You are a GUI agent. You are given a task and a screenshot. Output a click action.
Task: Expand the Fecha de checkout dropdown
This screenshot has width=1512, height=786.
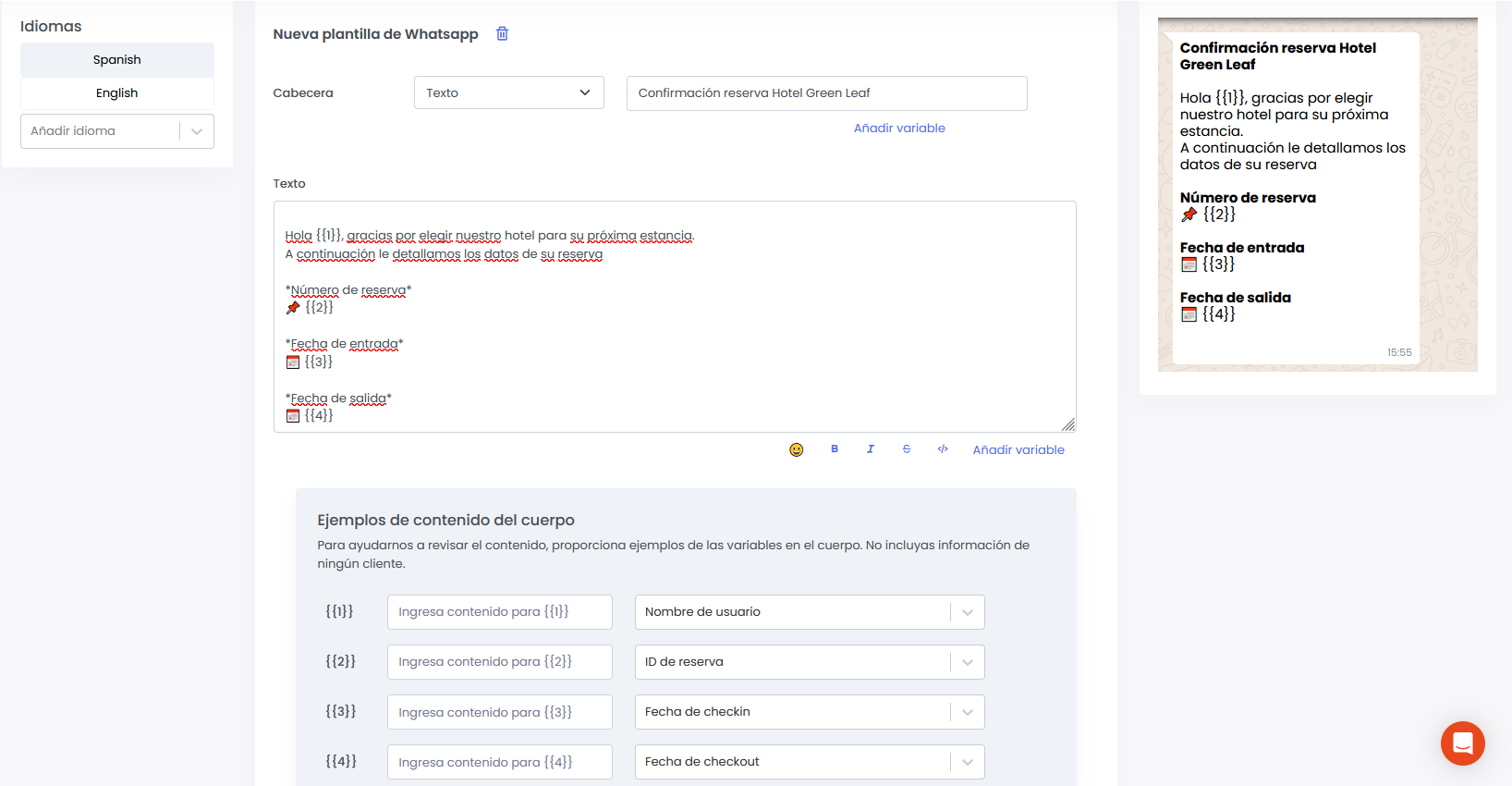pos(810,762)
